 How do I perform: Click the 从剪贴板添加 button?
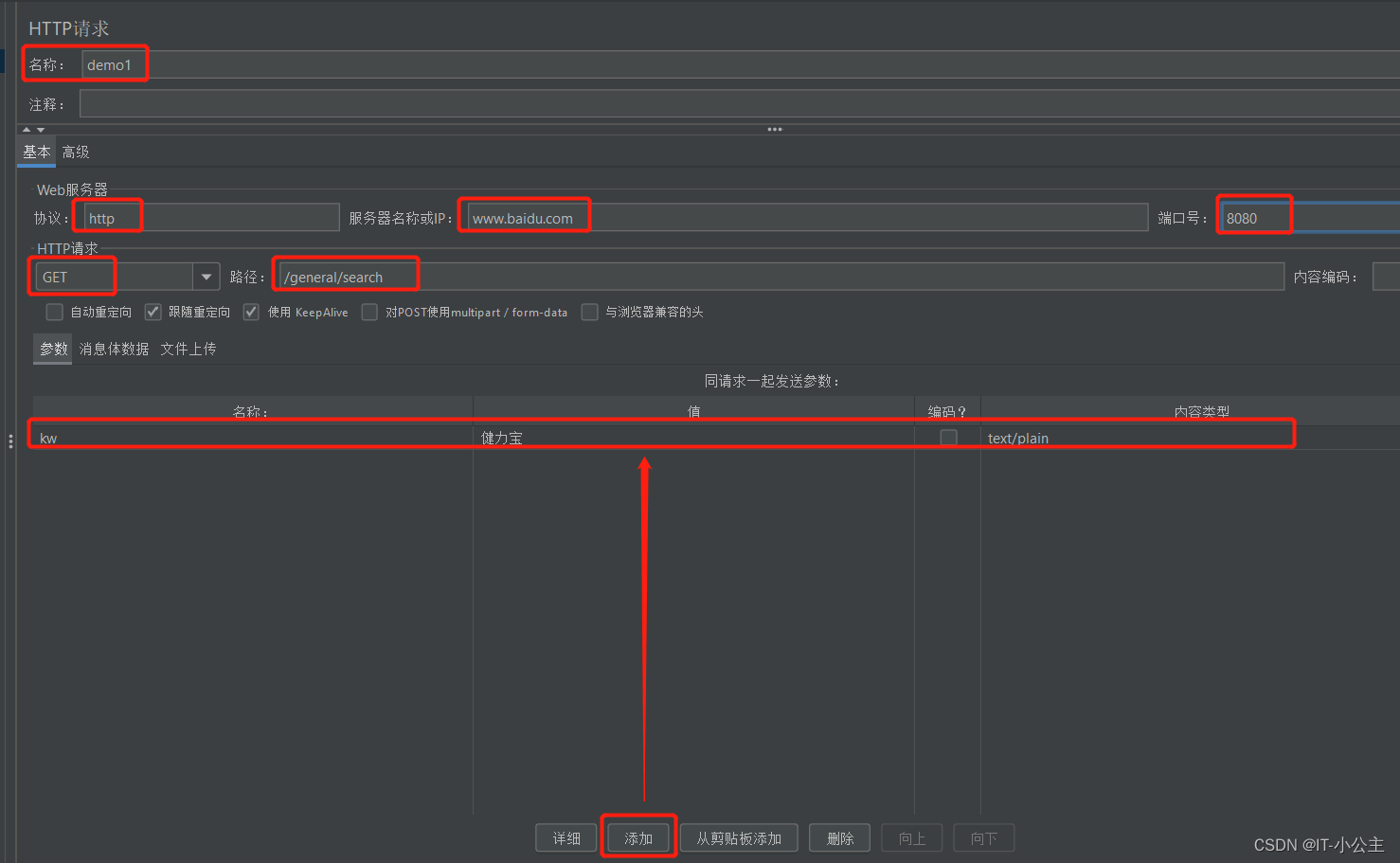click(739, 838)
